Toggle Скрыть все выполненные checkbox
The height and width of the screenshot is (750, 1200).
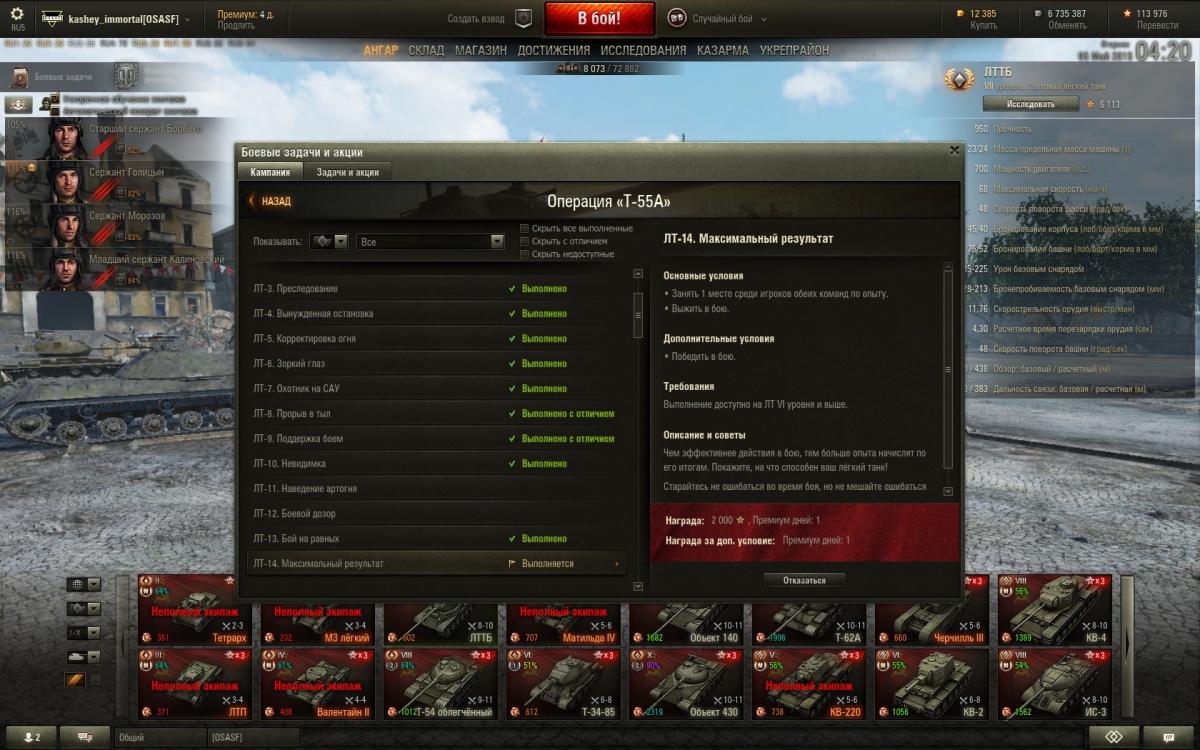click(524, 228)
